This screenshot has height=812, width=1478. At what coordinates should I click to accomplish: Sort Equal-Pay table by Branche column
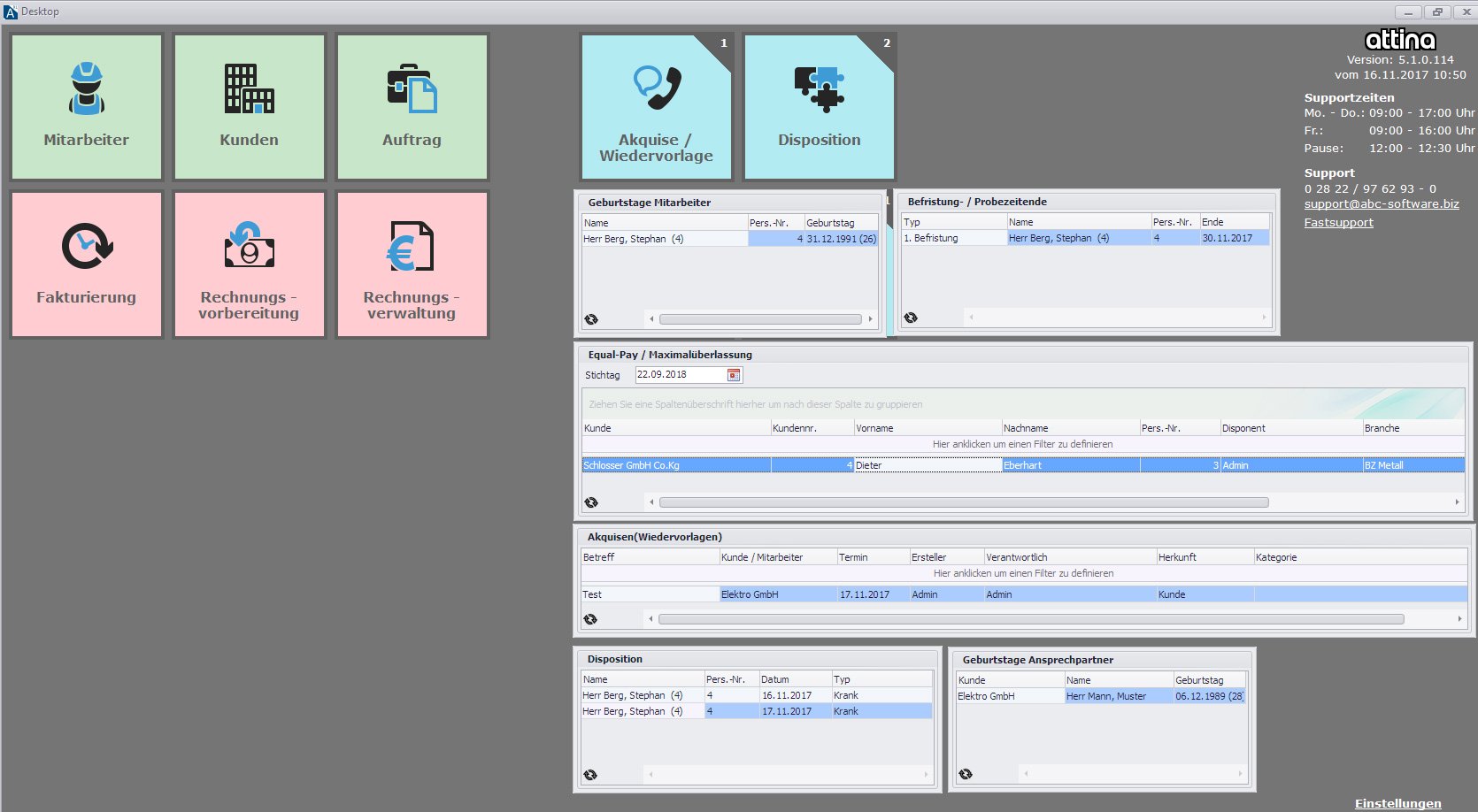pos(1413,428)
